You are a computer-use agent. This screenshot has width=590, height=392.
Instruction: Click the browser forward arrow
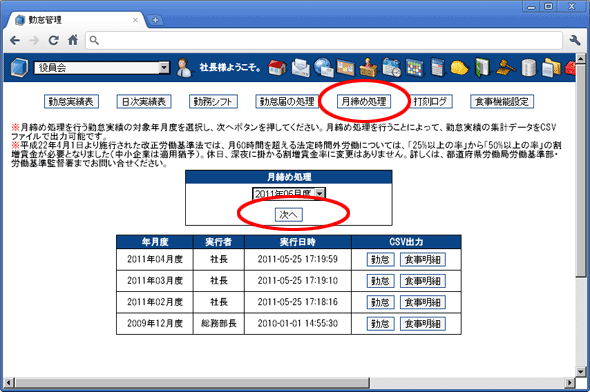(34, 40)
